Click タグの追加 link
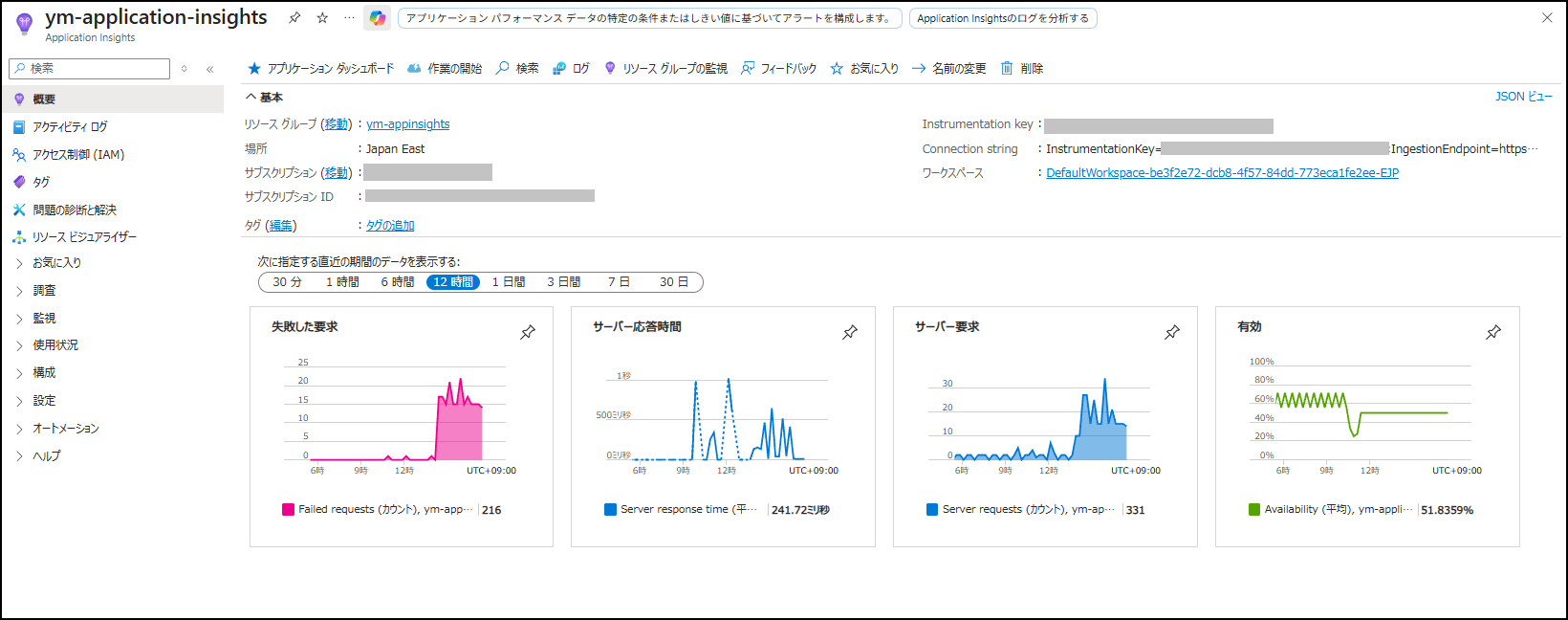1568x620 pixels. [x=390, y=226]
